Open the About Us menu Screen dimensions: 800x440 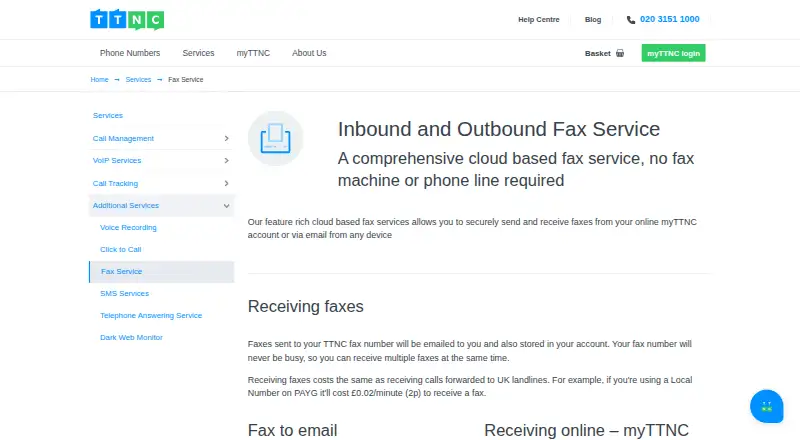tap(309, 53)
